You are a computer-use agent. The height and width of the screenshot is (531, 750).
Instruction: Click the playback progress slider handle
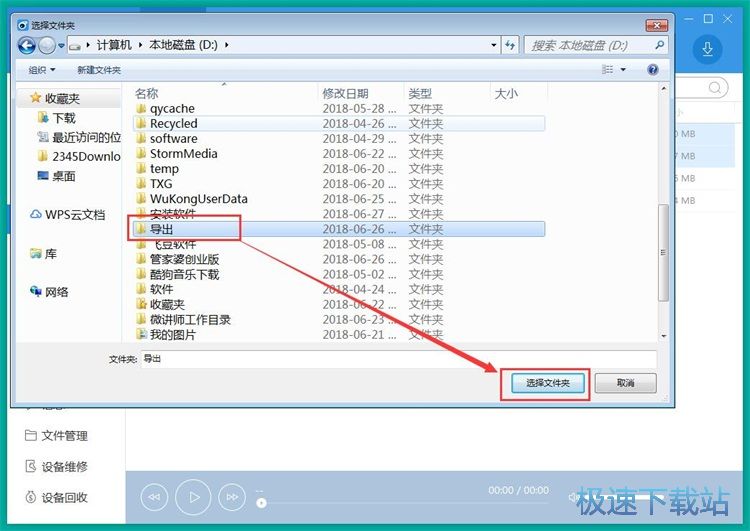[261, 503]
